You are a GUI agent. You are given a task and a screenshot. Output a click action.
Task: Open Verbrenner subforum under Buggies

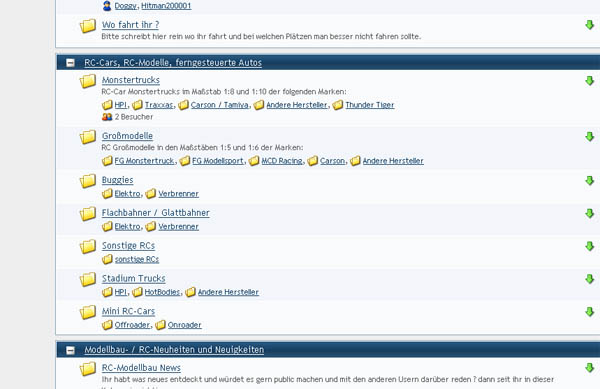tap(179, 194)
